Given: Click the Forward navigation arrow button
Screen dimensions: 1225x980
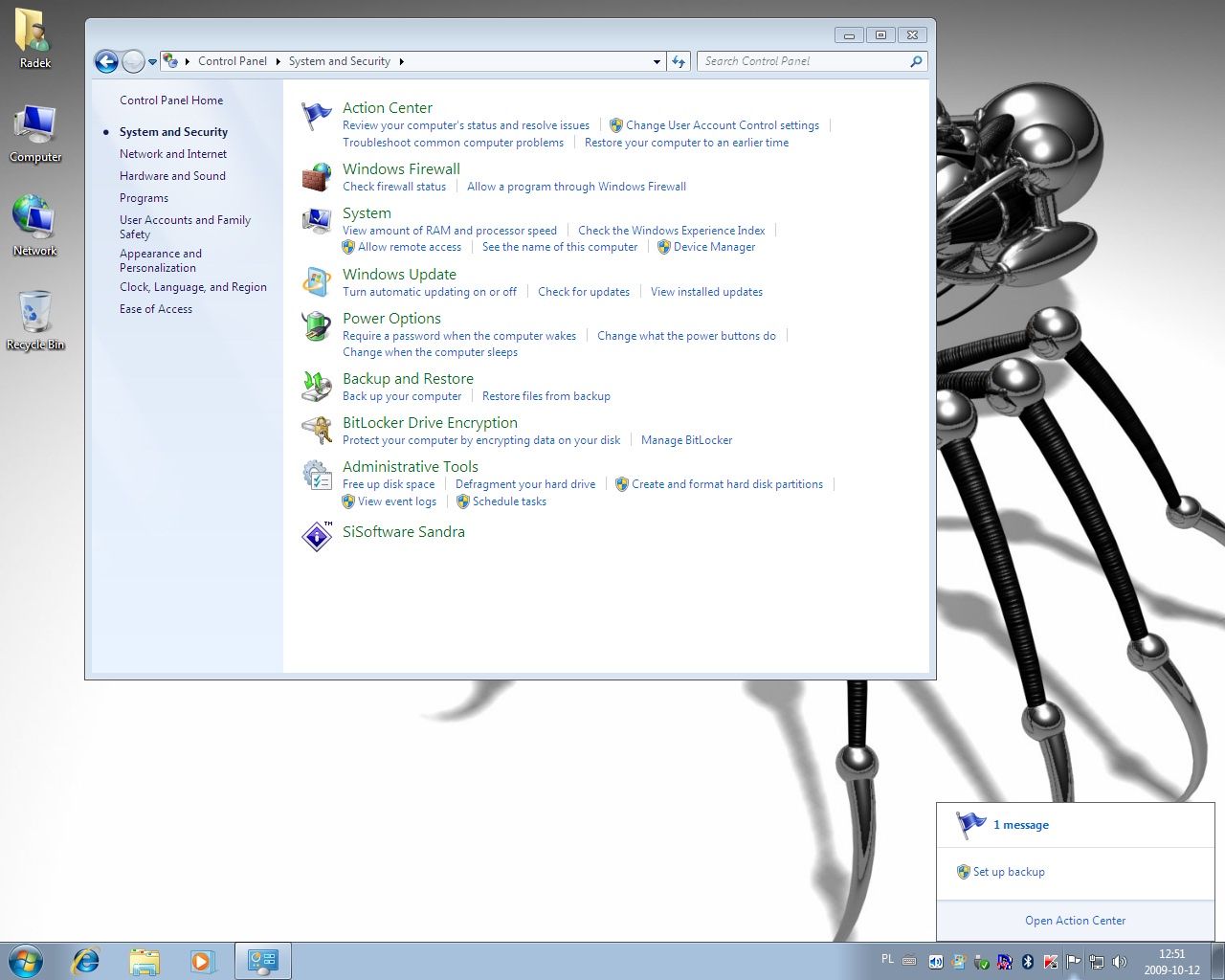Looking at the screenshot, I should [x=133, y=61].
